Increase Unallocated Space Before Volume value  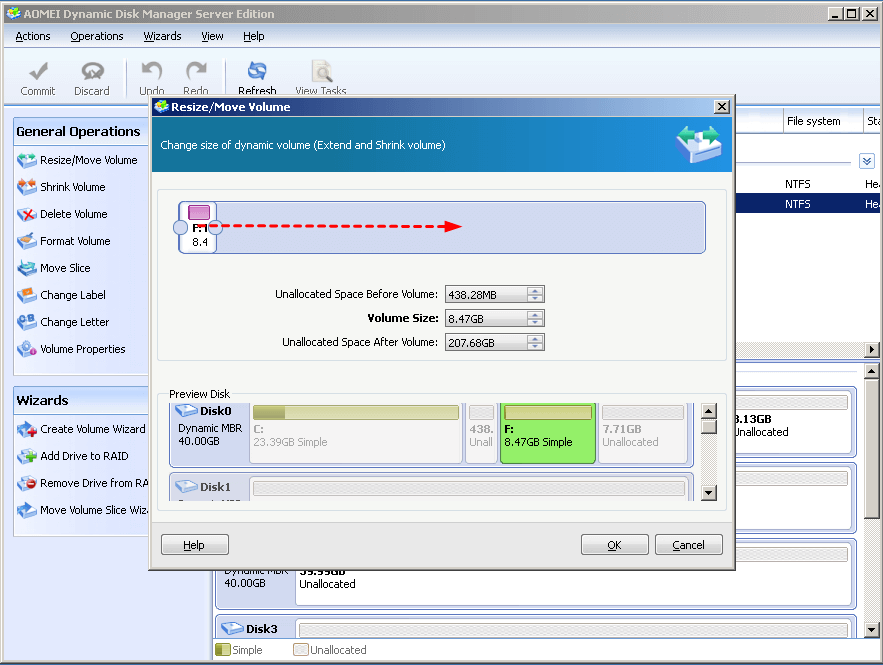[535, 291]
